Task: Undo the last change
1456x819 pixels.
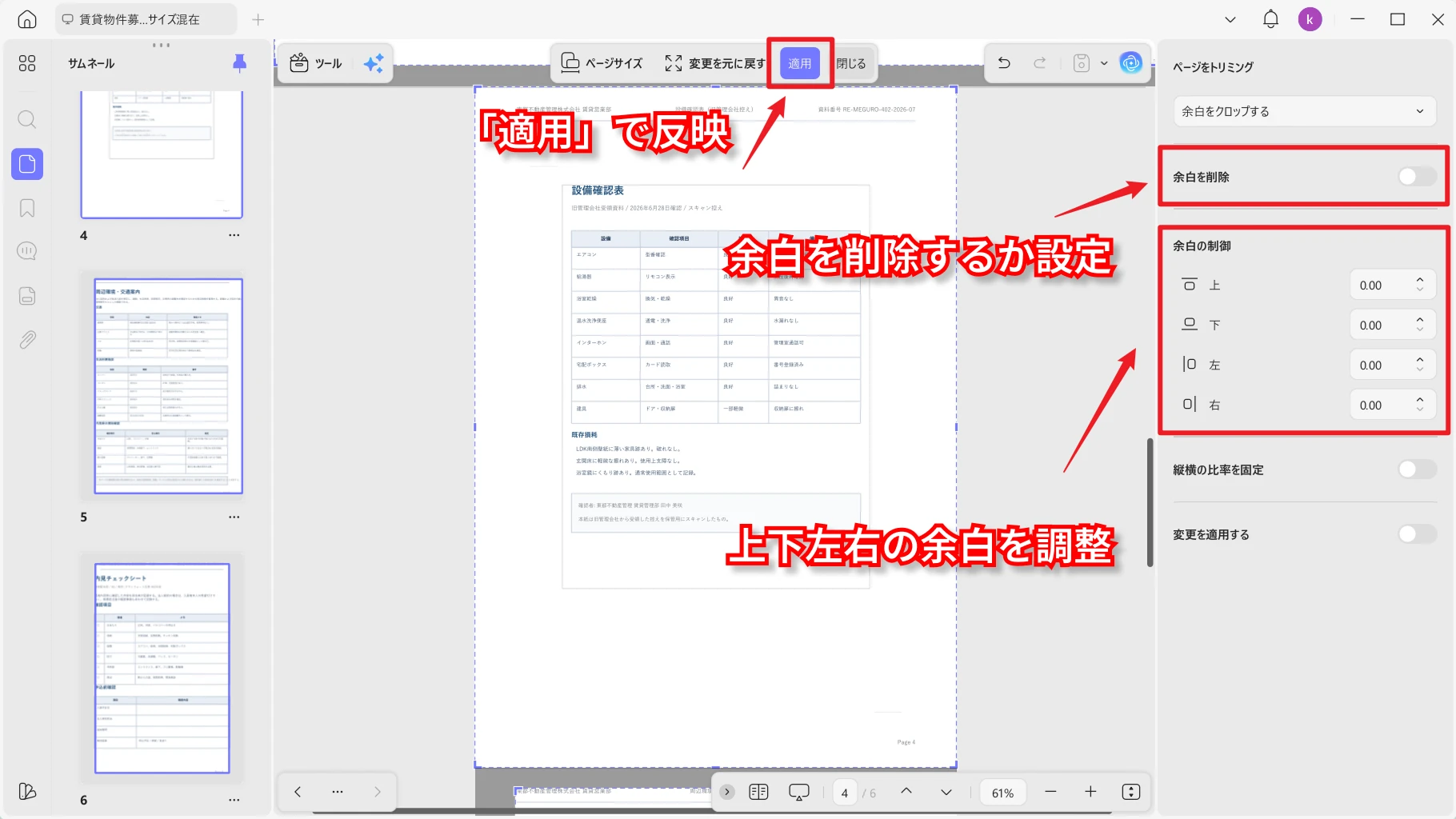Action: (x=1004, y=63)
